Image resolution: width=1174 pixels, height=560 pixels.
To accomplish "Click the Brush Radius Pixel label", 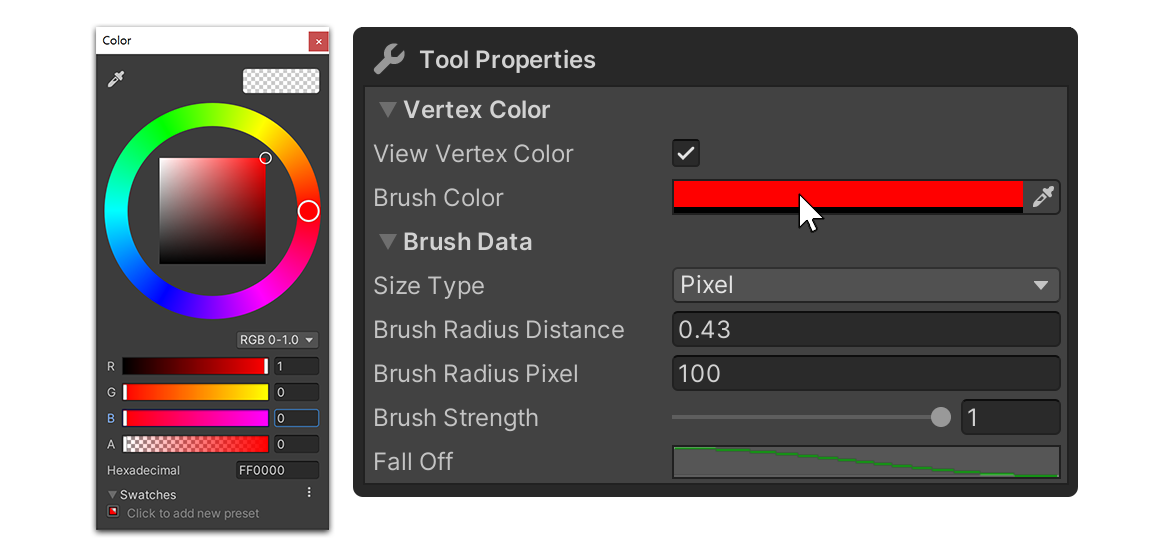I will [x=476, y=374].
